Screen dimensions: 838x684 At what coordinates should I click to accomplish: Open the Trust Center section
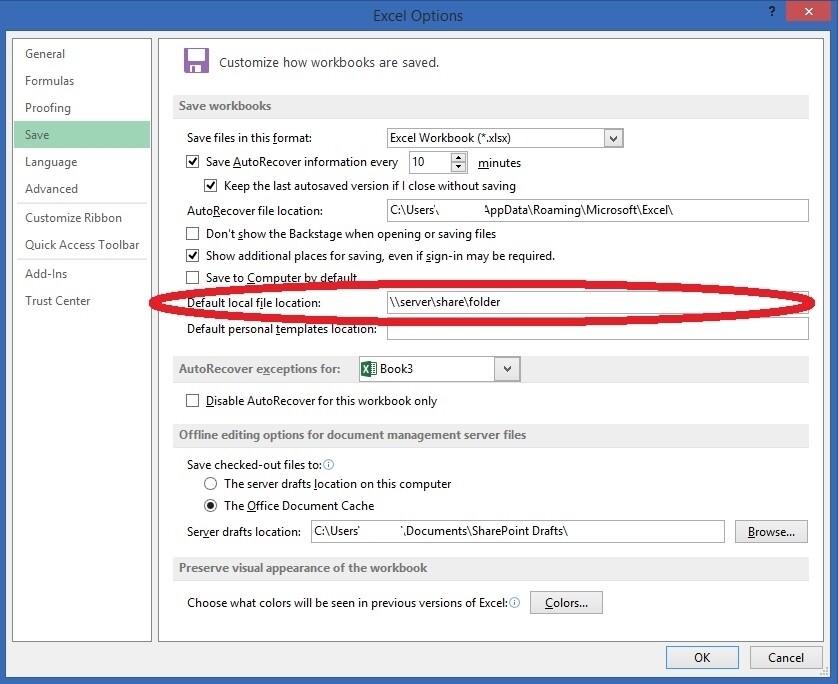[57, 300]
